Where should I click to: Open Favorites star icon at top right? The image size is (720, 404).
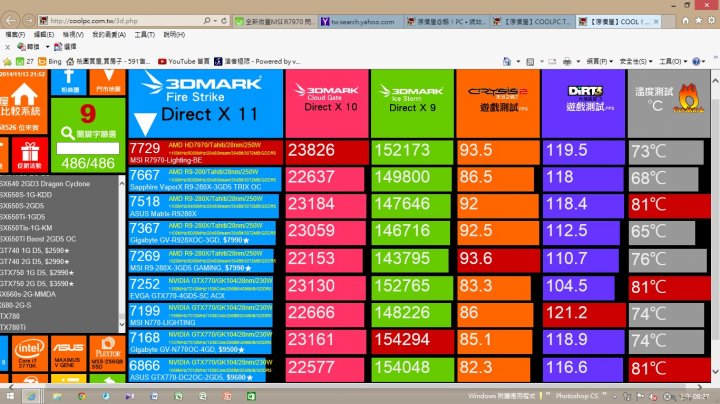point(698,20)
